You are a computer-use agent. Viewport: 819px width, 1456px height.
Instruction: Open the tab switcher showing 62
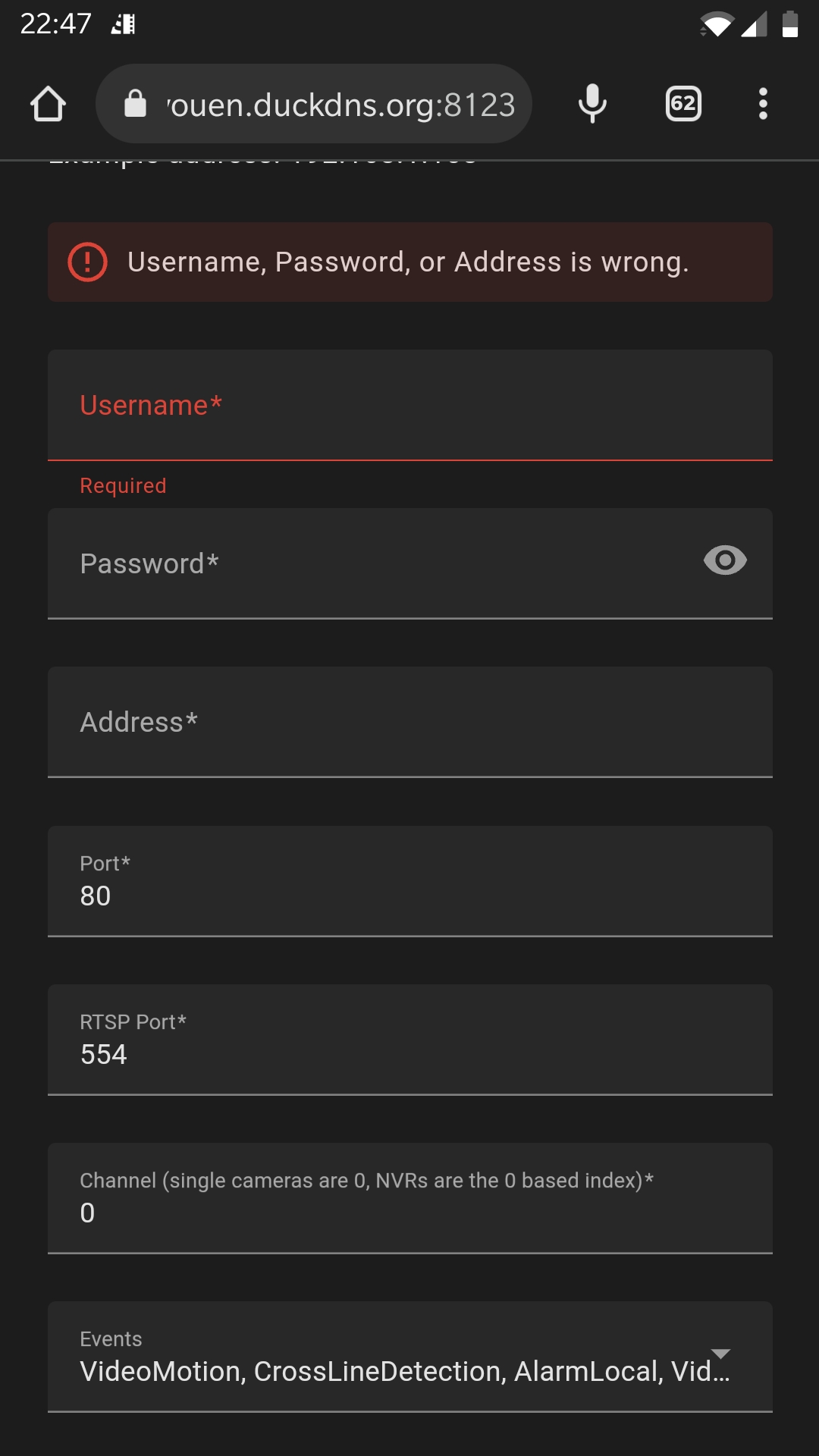click(683, 104)
